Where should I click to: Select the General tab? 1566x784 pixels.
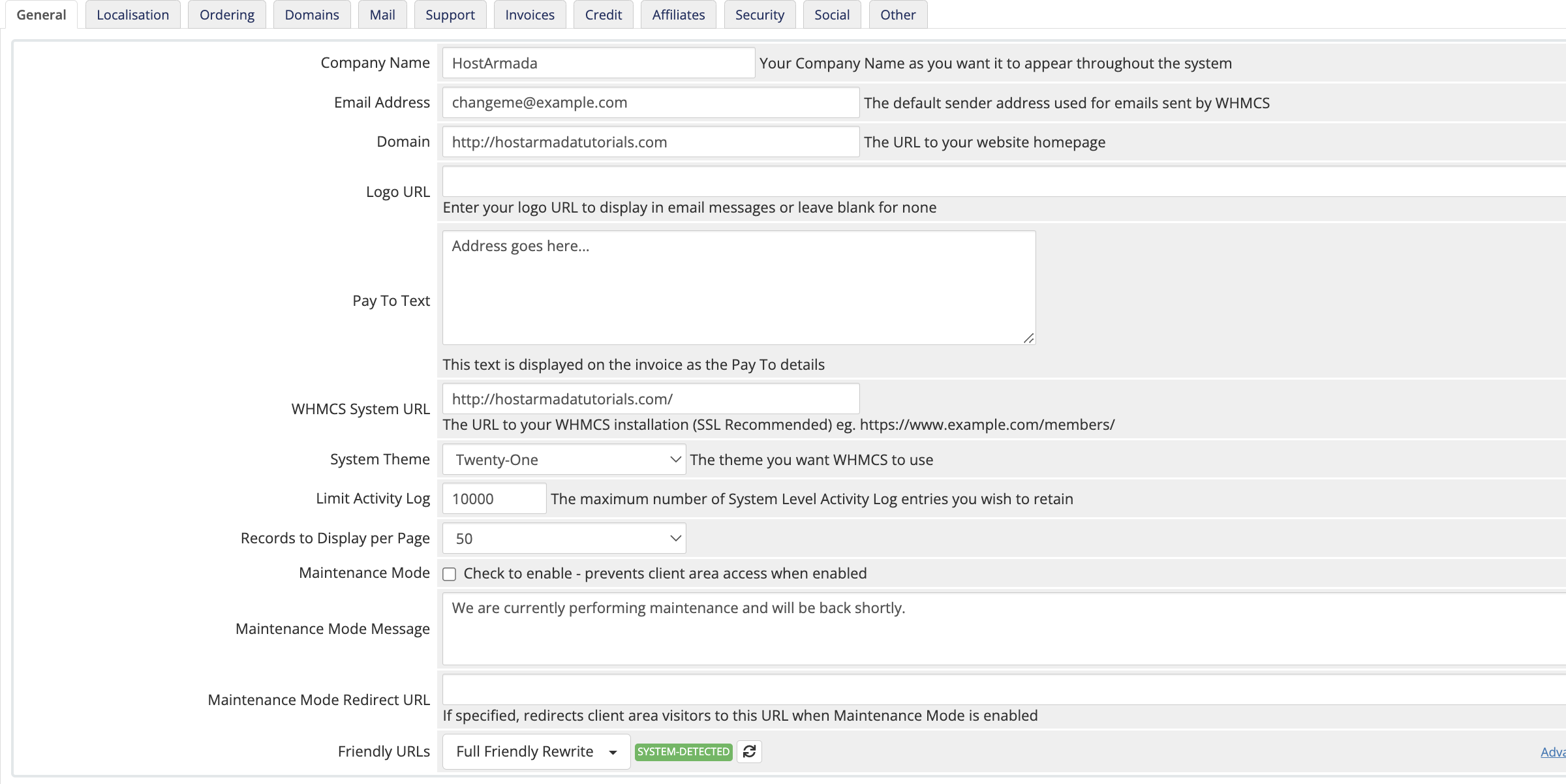(41, 14)
